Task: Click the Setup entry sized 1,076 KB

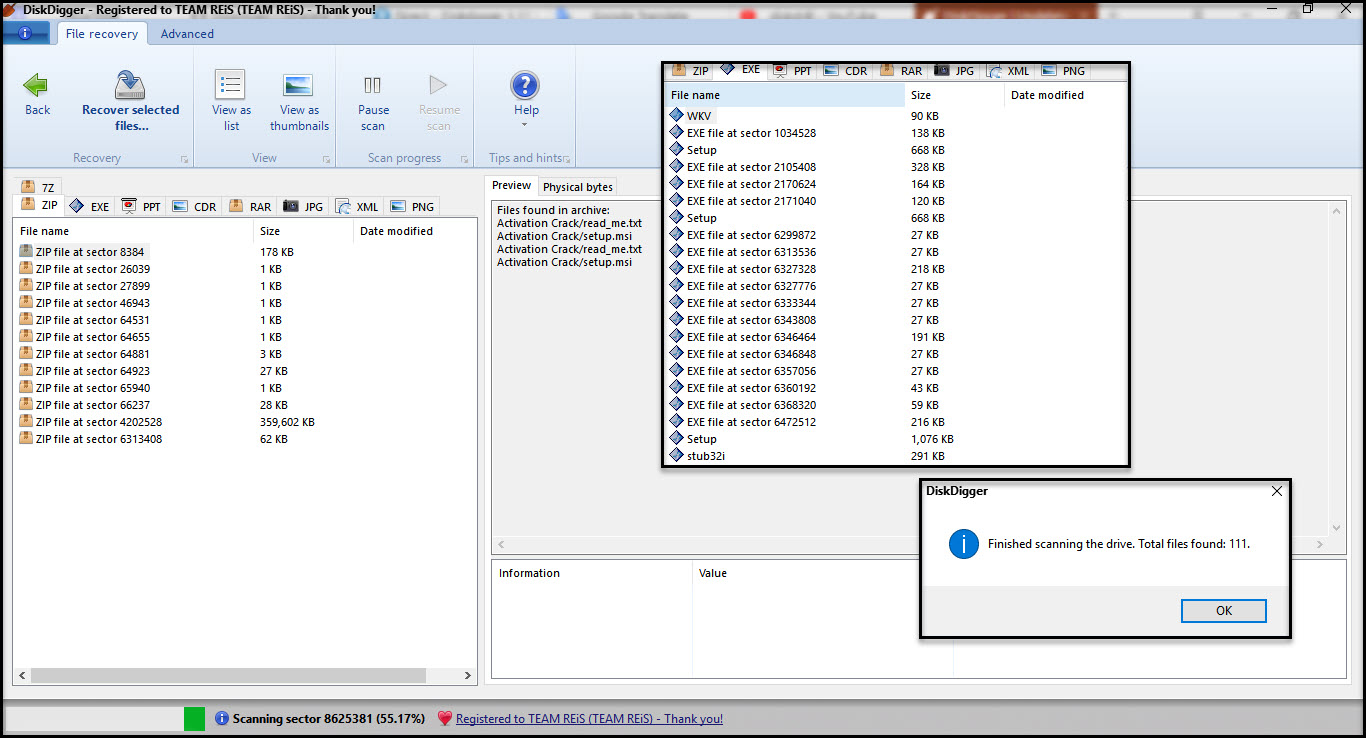Action: (x=701, y=439)
